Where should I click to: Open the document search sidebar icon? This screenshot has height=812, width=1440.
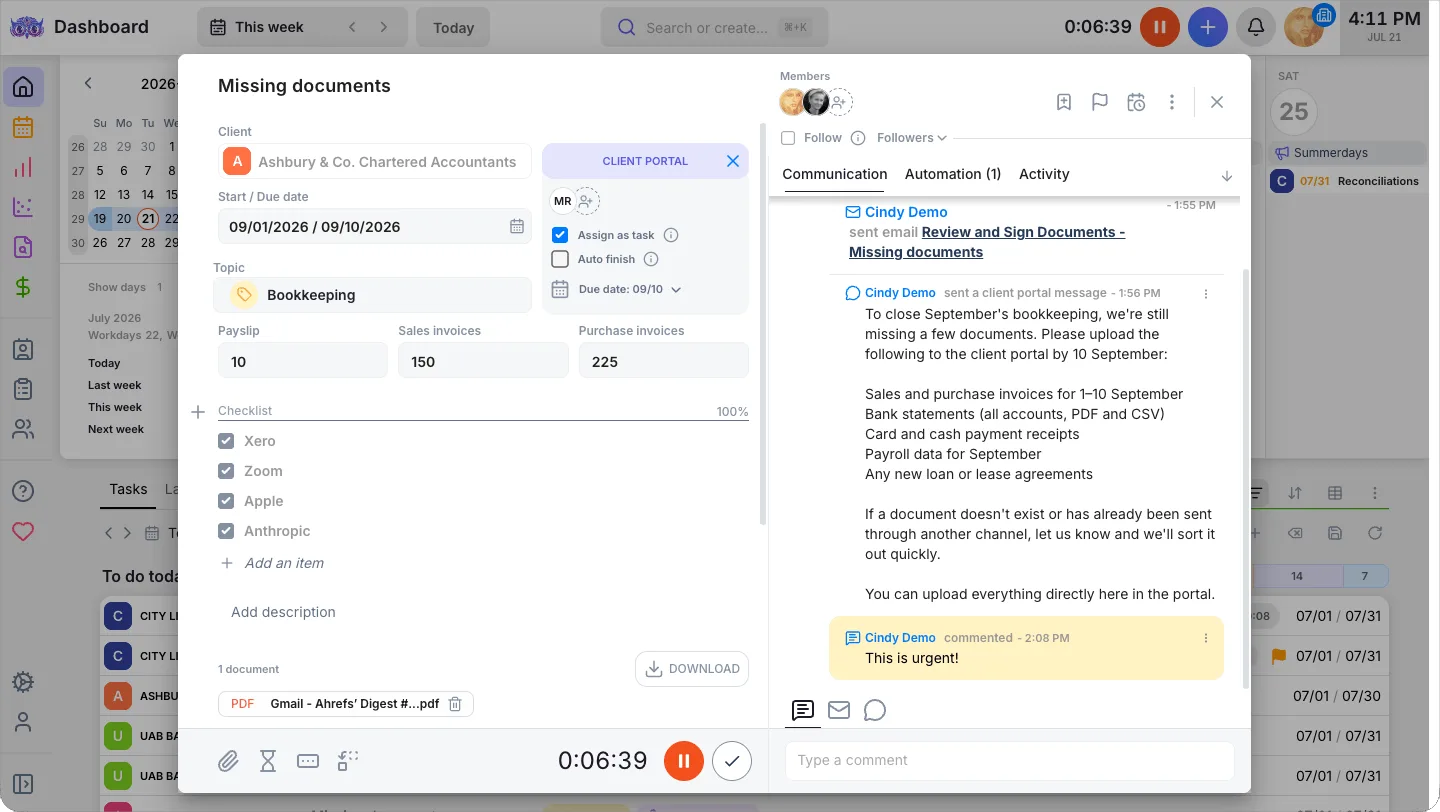(23, 247)
